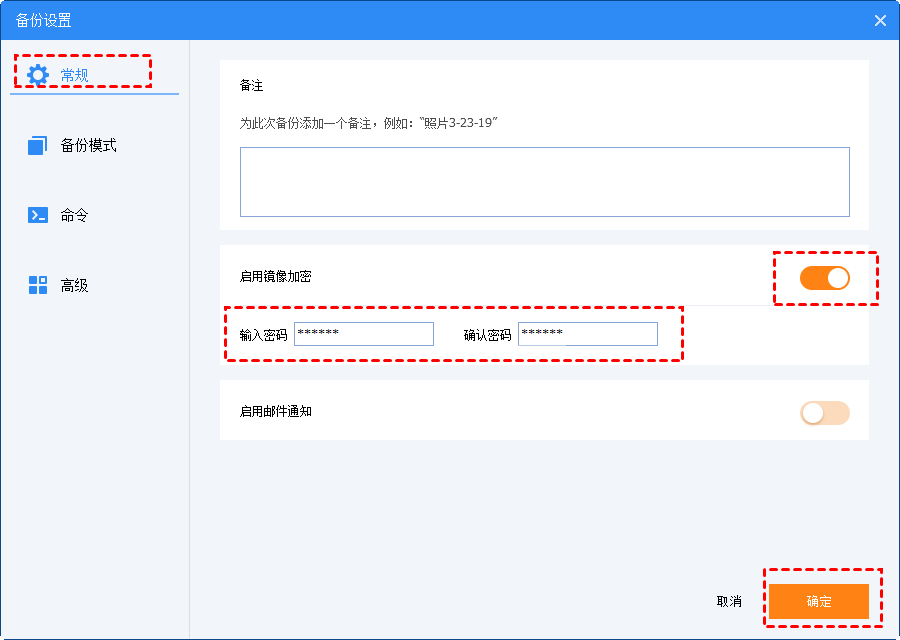Switch to the 常规 tab label
This screenshot has height=640, width=900.
[x=75, y=75]
